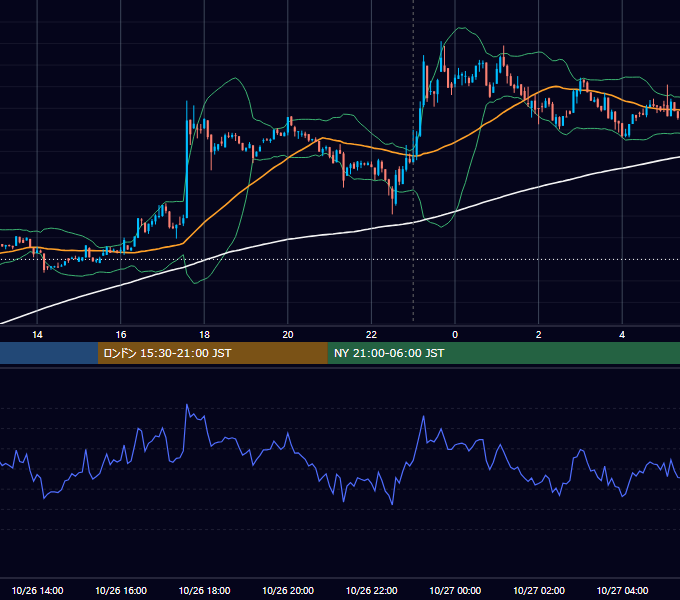The width and height of the screenshot is (680, 600).
Task: Click the 0 hour axis label
Action: point(455,334)
